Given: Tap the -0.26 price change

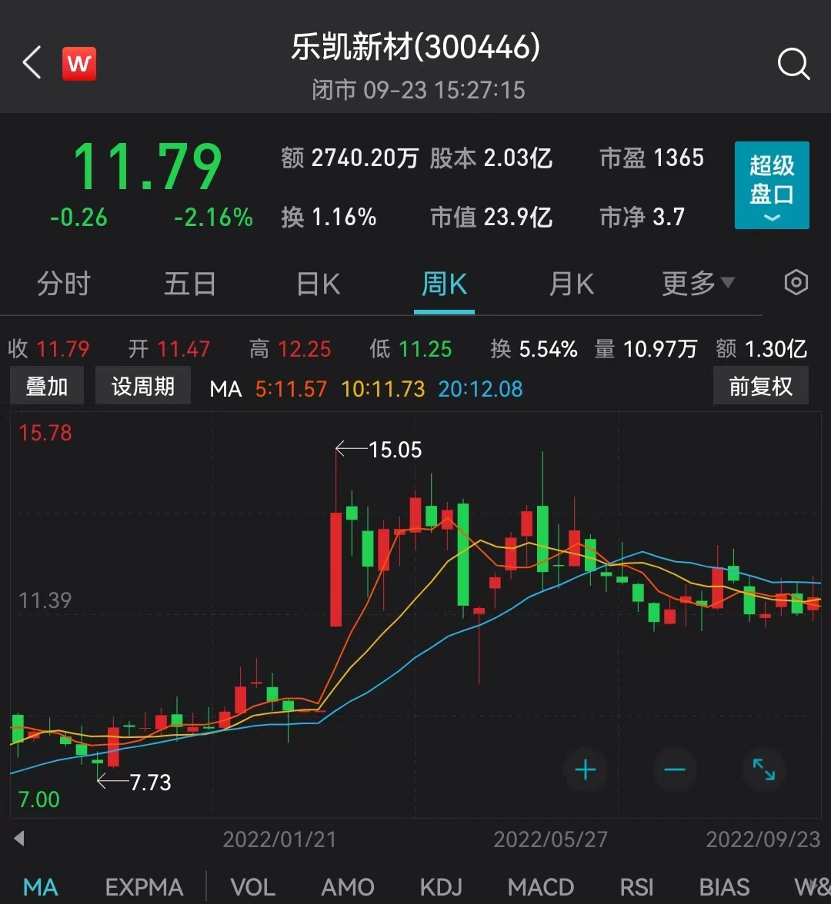Looking at the screenshot, I should 79,218.
